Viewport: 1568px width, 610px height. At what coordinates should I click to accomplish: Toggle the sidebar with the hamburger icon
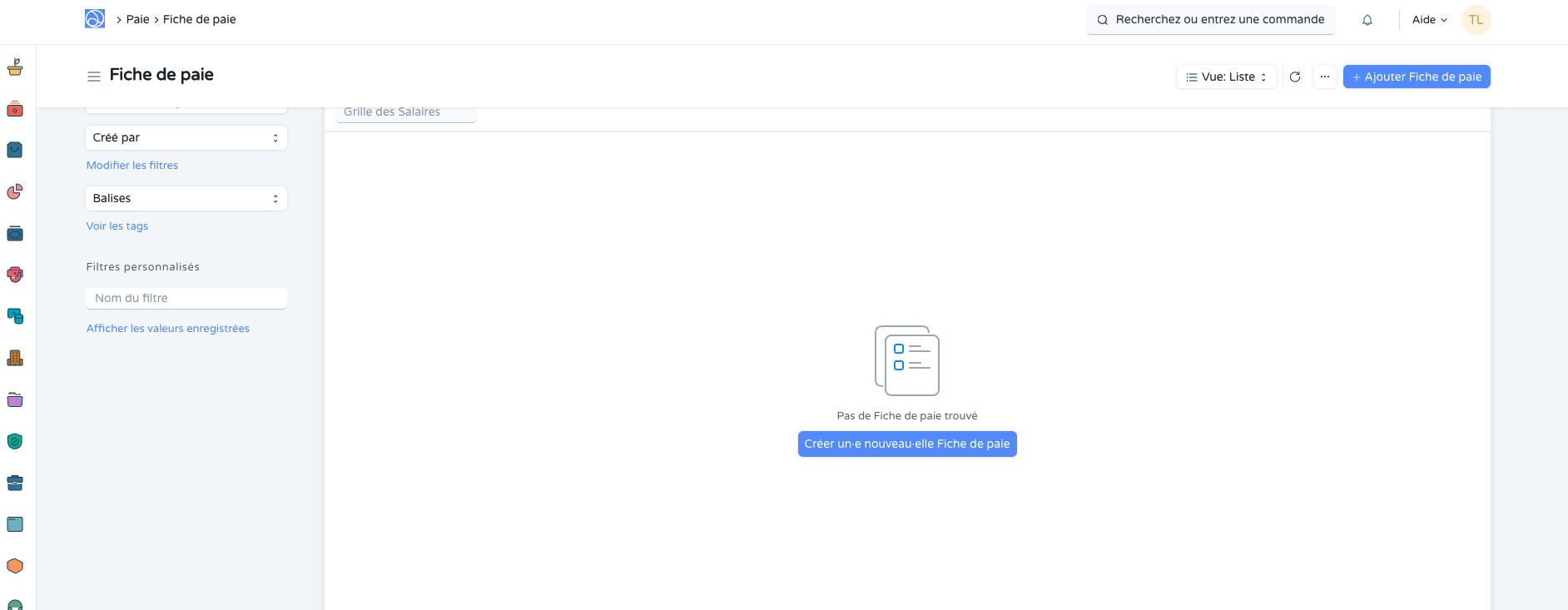(94, 76)
